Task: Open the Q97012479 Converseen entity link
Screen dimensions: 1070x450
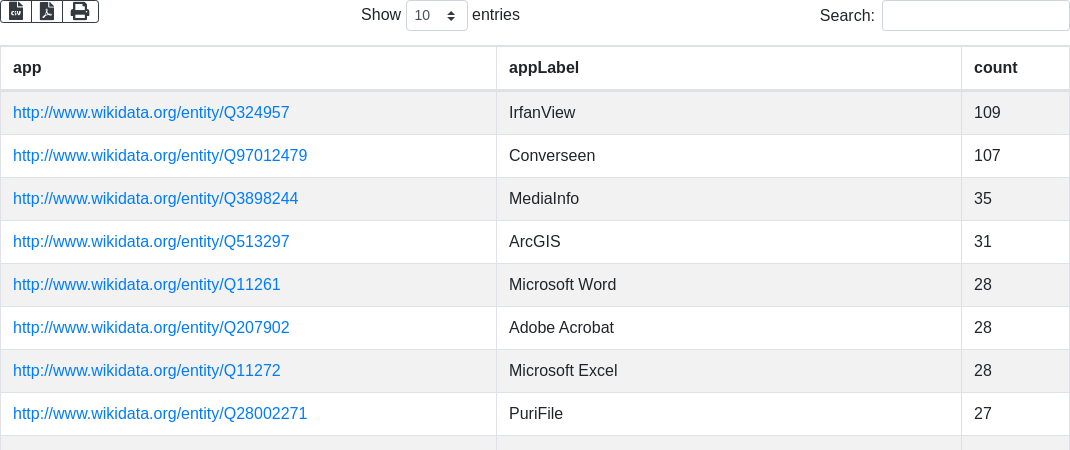Action: 160,156
